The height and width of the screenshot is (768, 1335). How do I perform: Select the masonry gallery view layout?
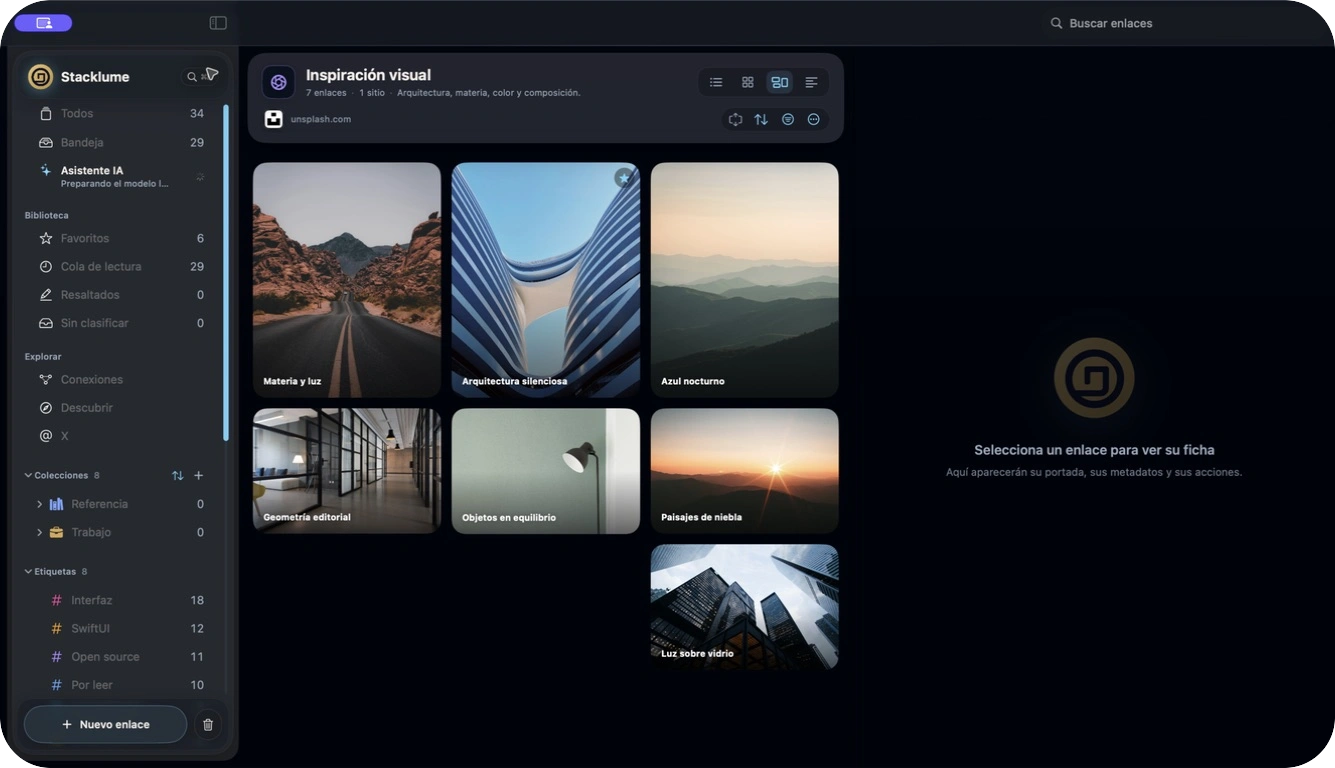tap(780, 82)
